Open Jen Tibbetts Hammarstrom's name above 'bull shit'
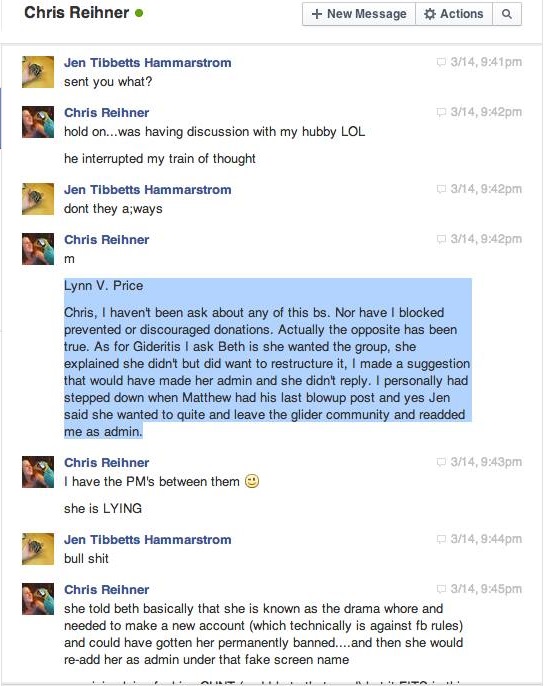The height and width of the screenshot is (686, 544). [x=147, y=539]
